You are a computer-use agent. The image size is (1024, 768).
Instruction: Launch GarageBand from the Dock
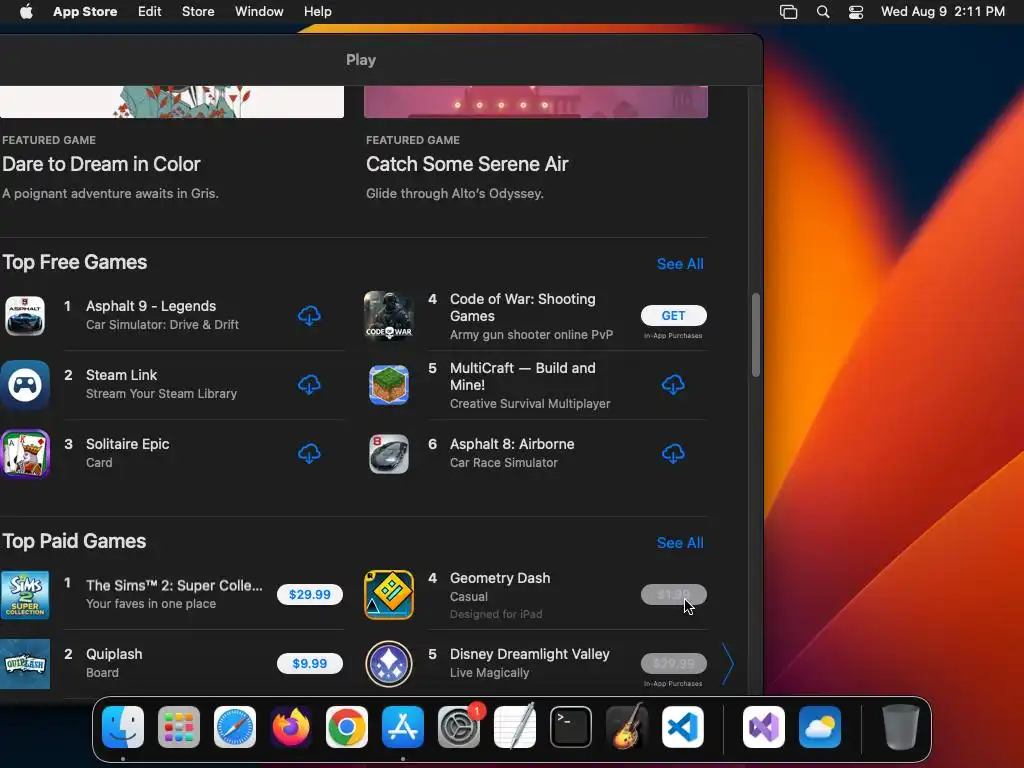tap(627, 727)
